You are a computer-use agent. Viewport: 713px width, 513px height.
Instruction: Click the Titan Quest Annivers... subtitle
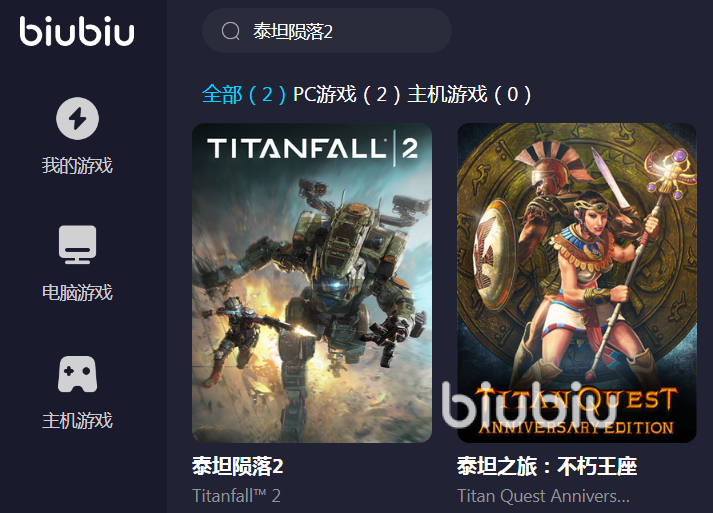click(x=543, y=496)
